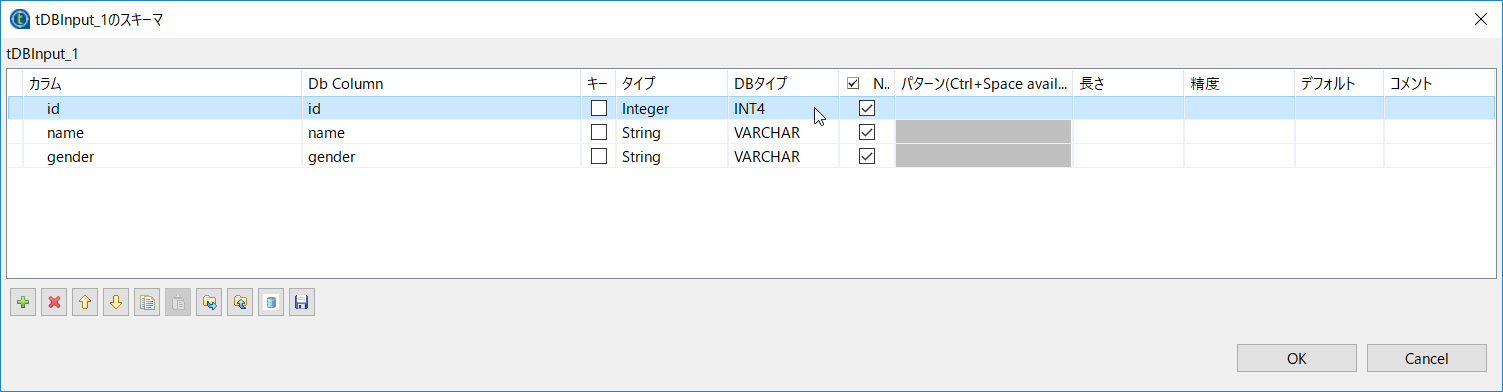Click the 長さ column header
Screen dimensions: 1503x392
1129,84
